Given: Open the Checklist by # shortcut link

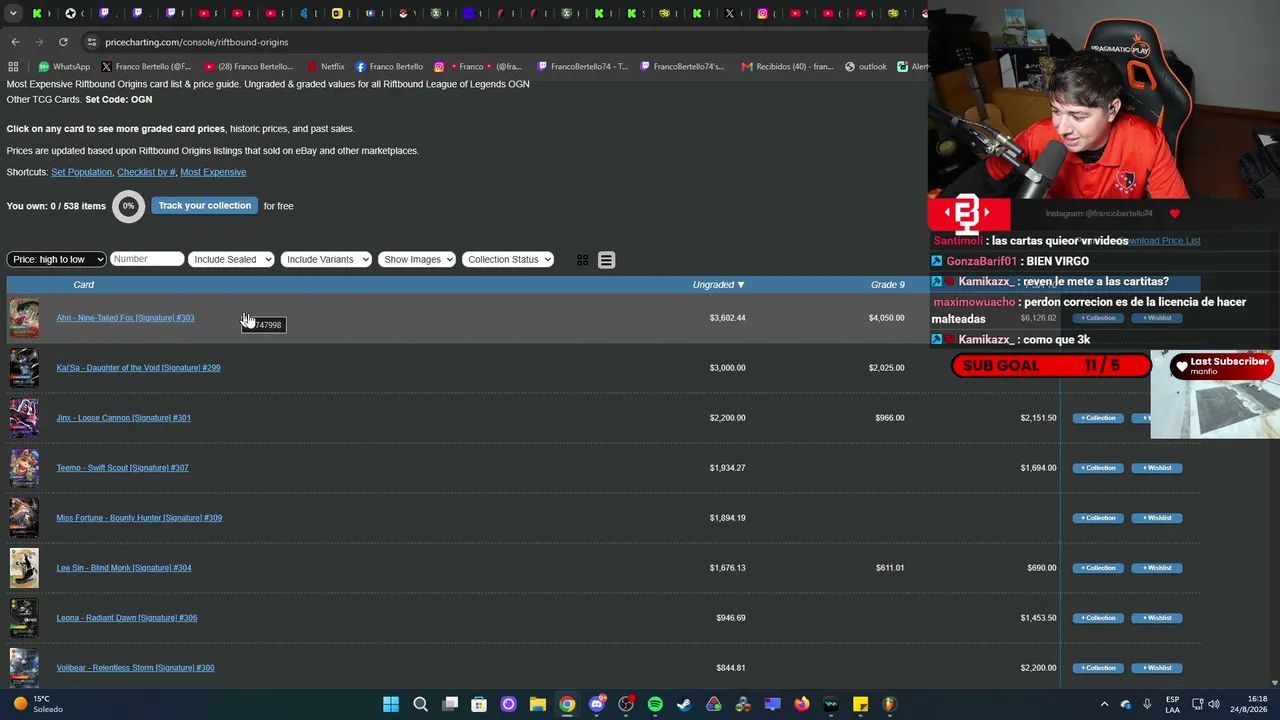Looking at the screenshot, I should (146, 172).
